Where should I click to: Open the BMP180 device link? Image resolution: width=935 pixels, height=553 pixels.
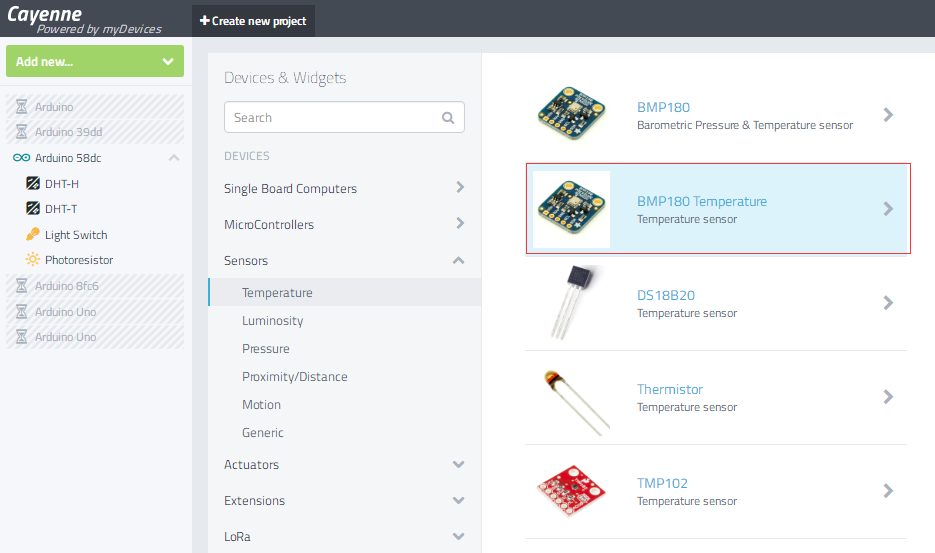pos(663,107)
